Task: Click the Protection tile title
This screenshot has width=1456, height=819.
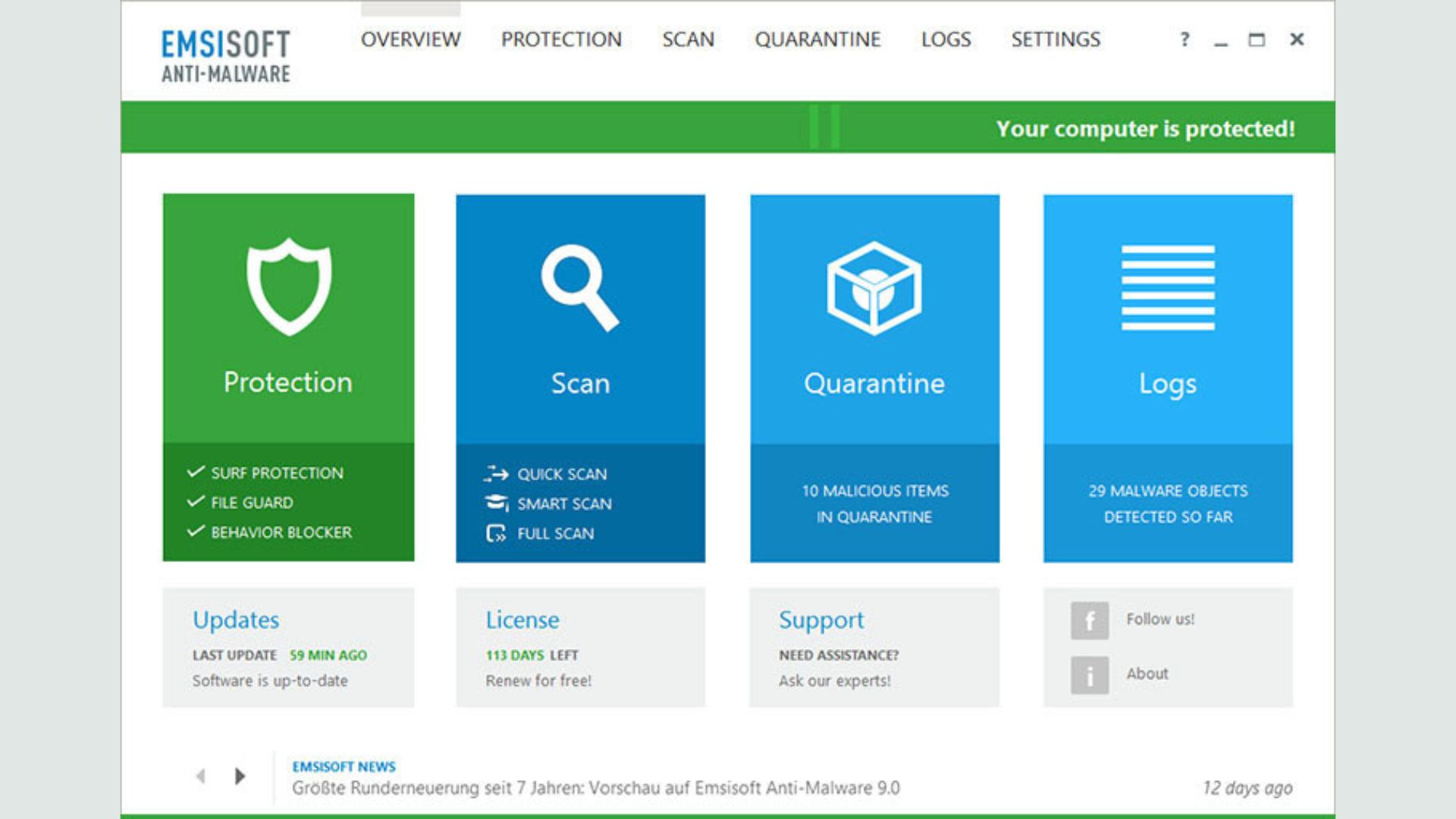Action: tap(288, 382)
